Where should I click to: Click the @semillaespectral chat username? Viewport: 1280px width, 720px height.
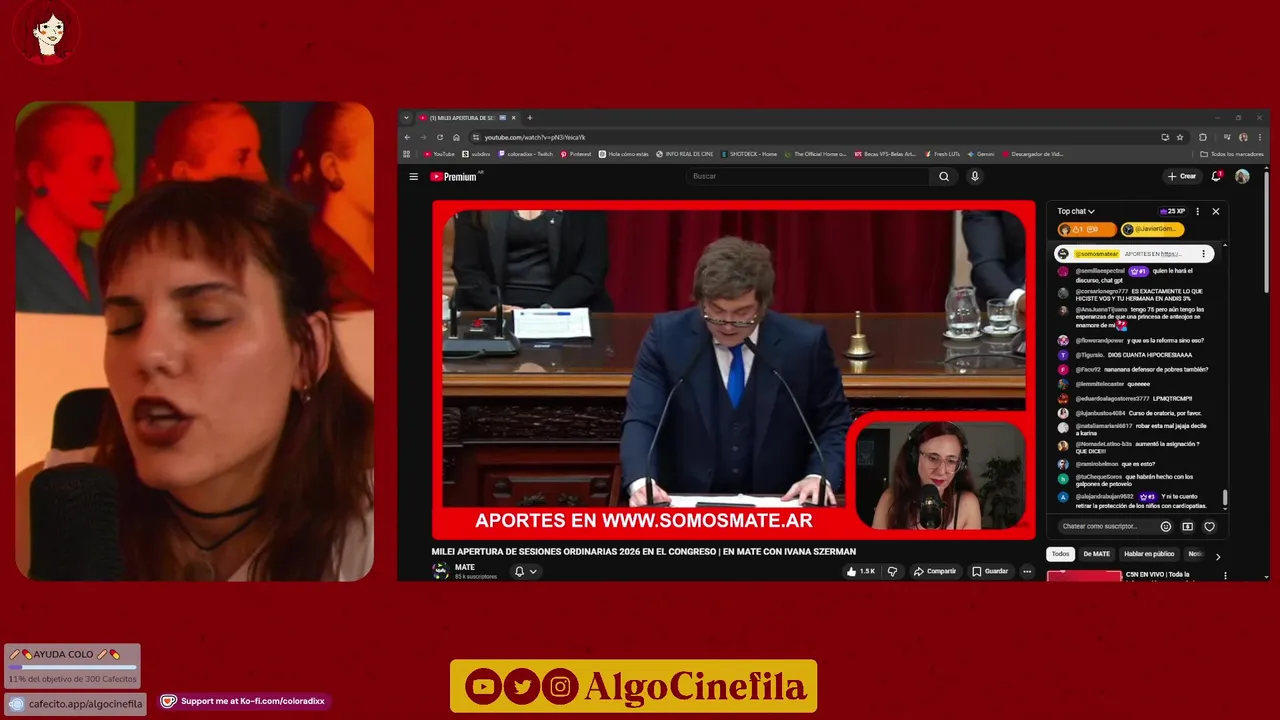(1100, 271)
